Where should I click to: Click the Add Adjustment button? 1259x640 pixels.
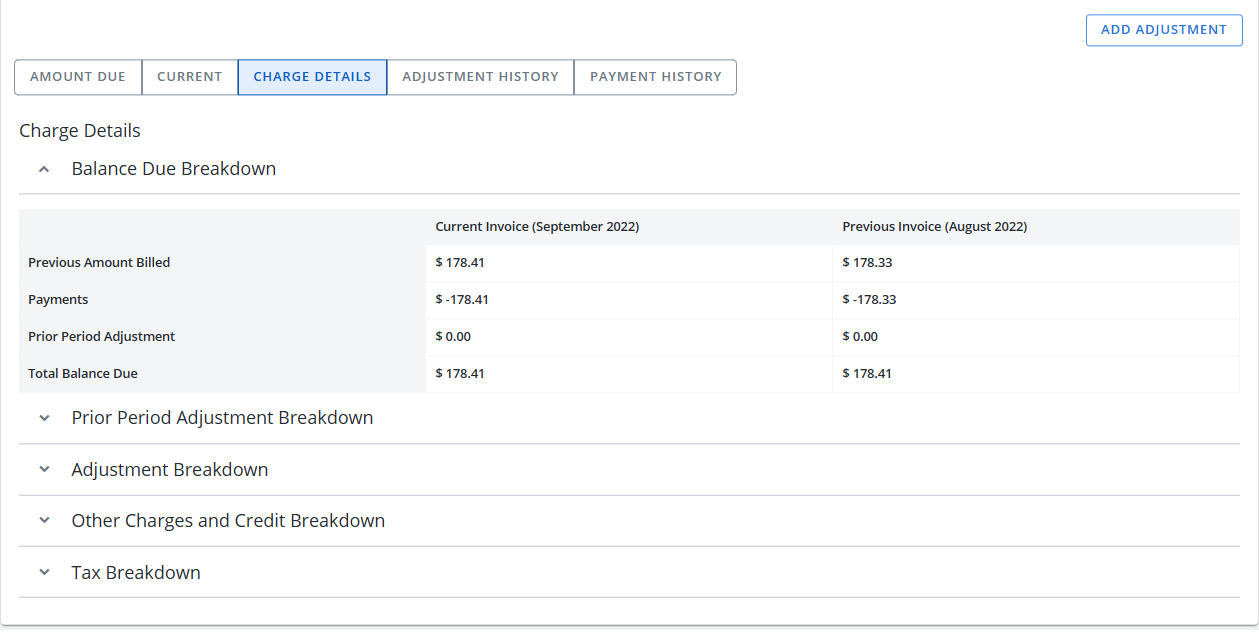(1163, 30)
